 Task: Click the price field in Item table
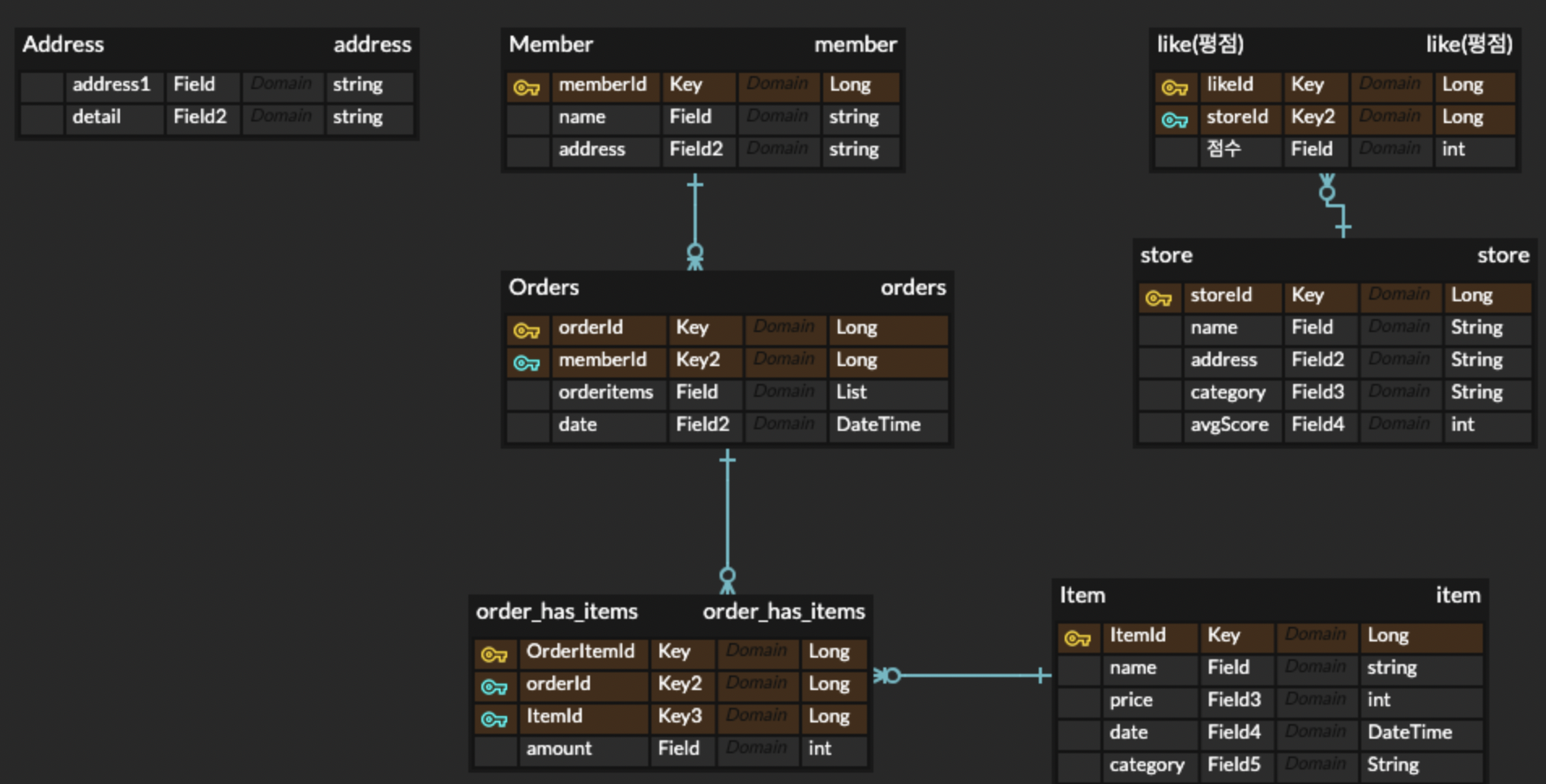(x=1130, y=700)
